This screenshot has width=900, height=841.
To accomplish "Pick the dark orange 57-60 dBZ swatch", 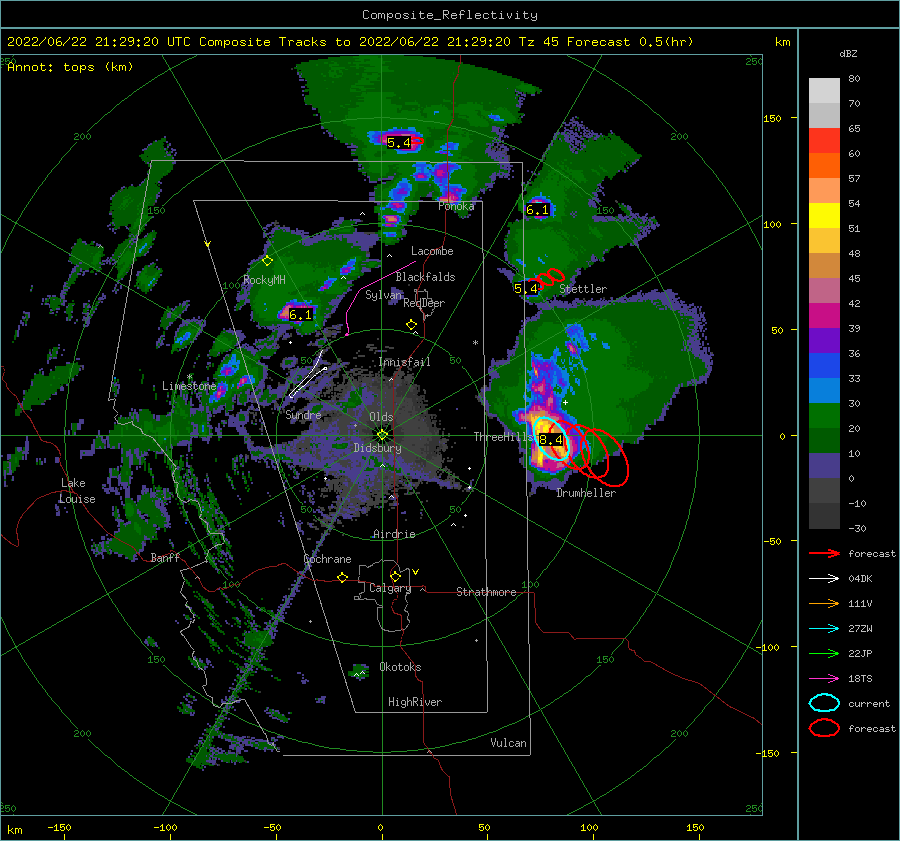I will point(824,166).
